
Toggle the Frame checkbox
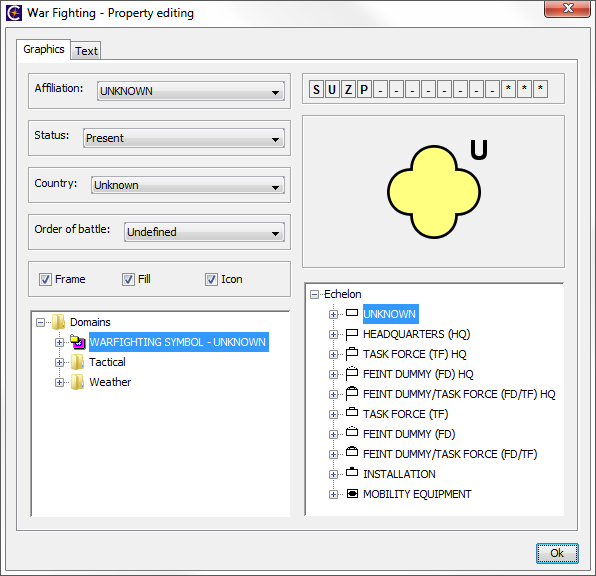click(x=45, y=279)
